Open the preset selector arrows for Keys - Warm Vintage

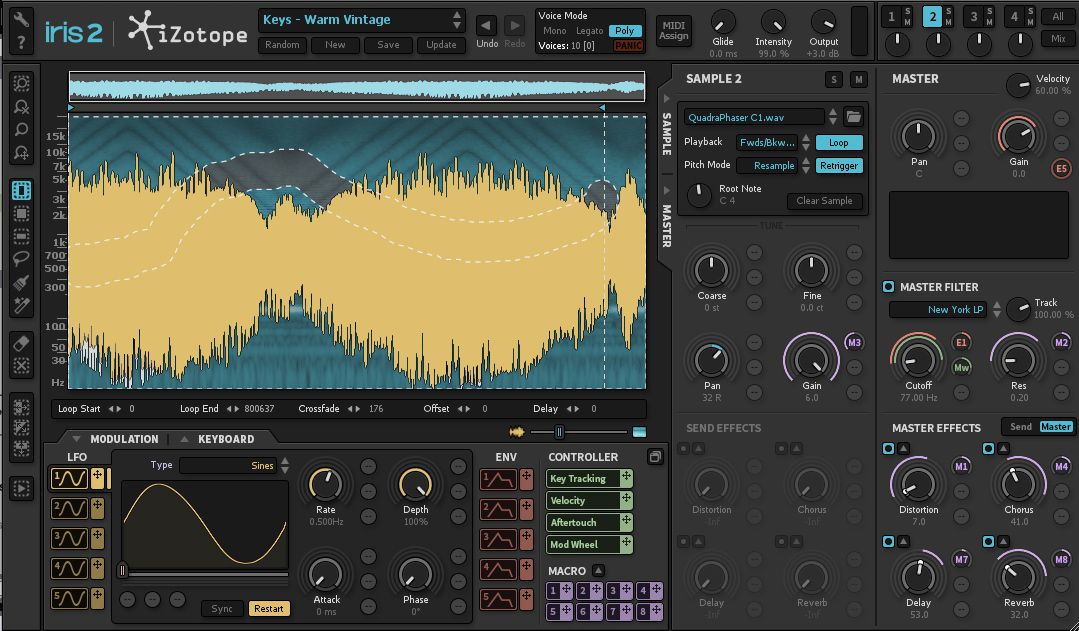coord(457,20)
